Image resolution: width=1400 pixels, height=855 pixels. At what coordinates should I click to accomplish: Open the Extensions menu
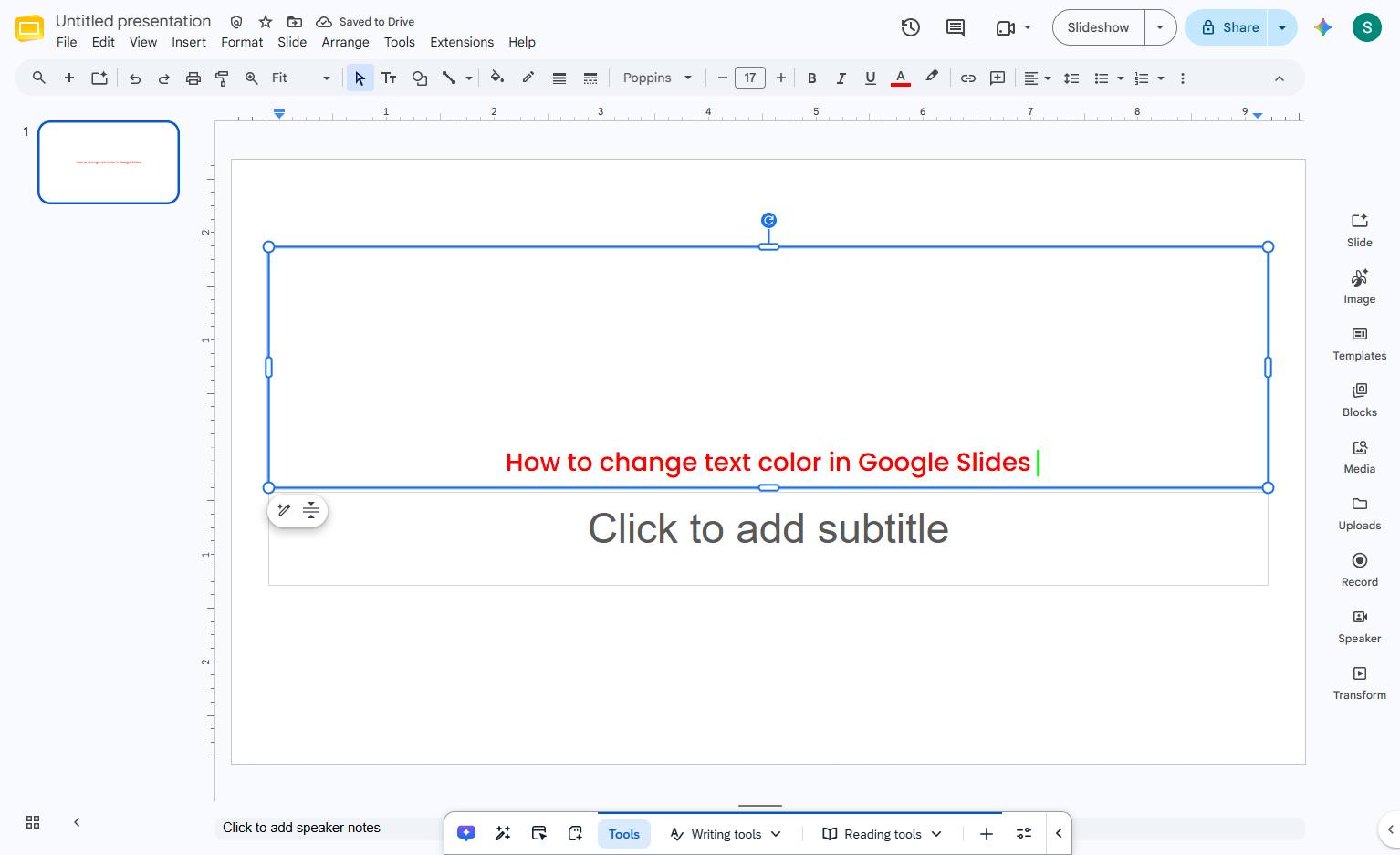462,42
